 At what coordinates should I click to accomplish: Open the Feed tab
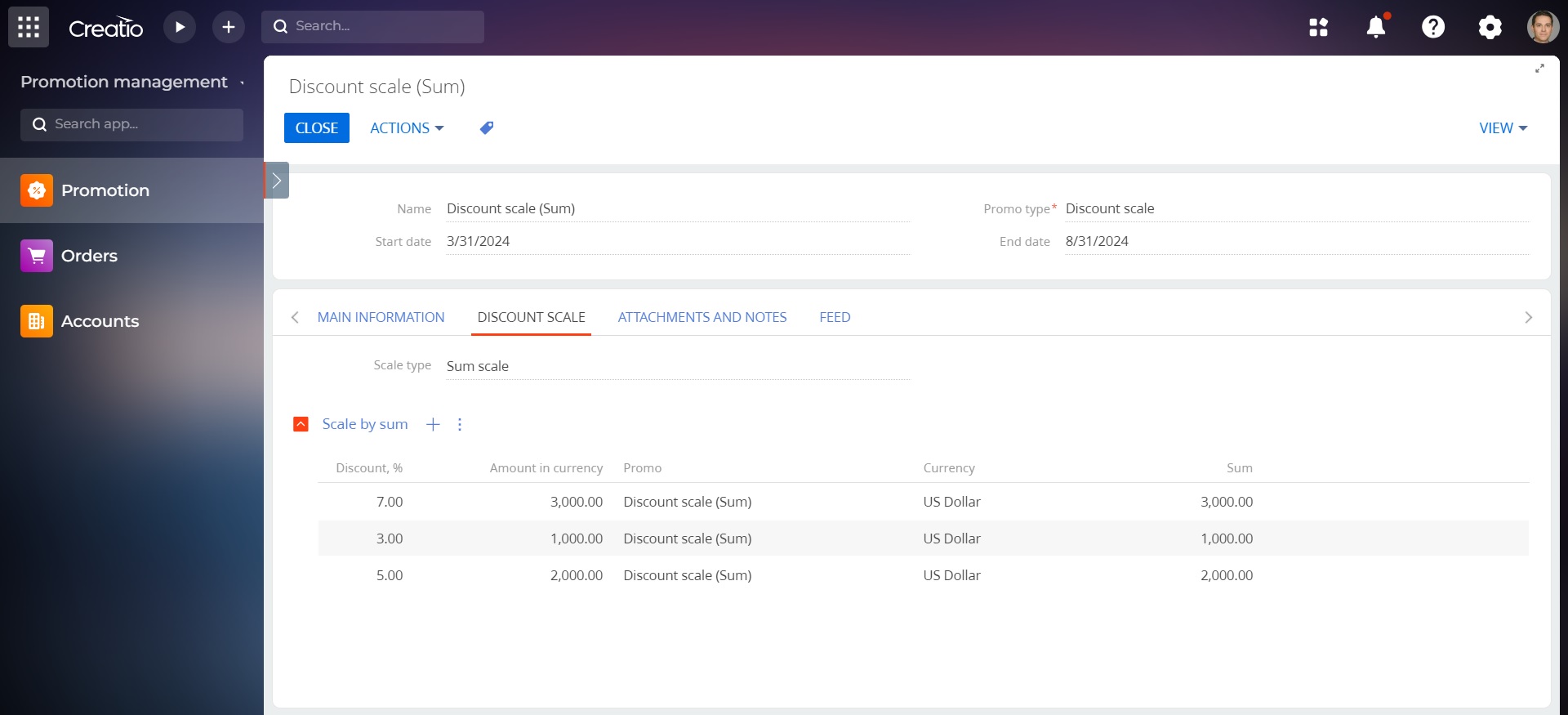pos(835,317)
